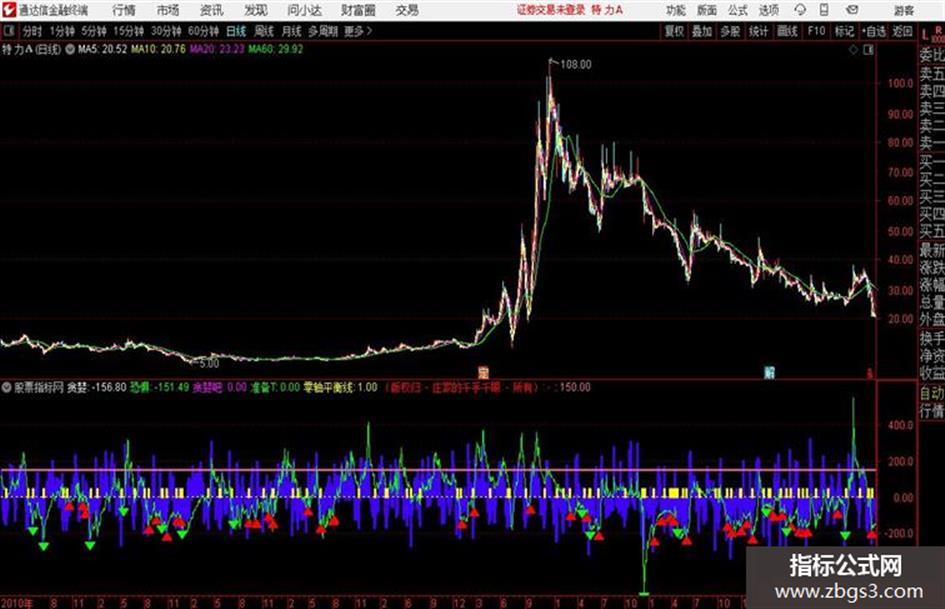Expand the 更多 periods list
The image size is (945, 609).
[358, 31]
